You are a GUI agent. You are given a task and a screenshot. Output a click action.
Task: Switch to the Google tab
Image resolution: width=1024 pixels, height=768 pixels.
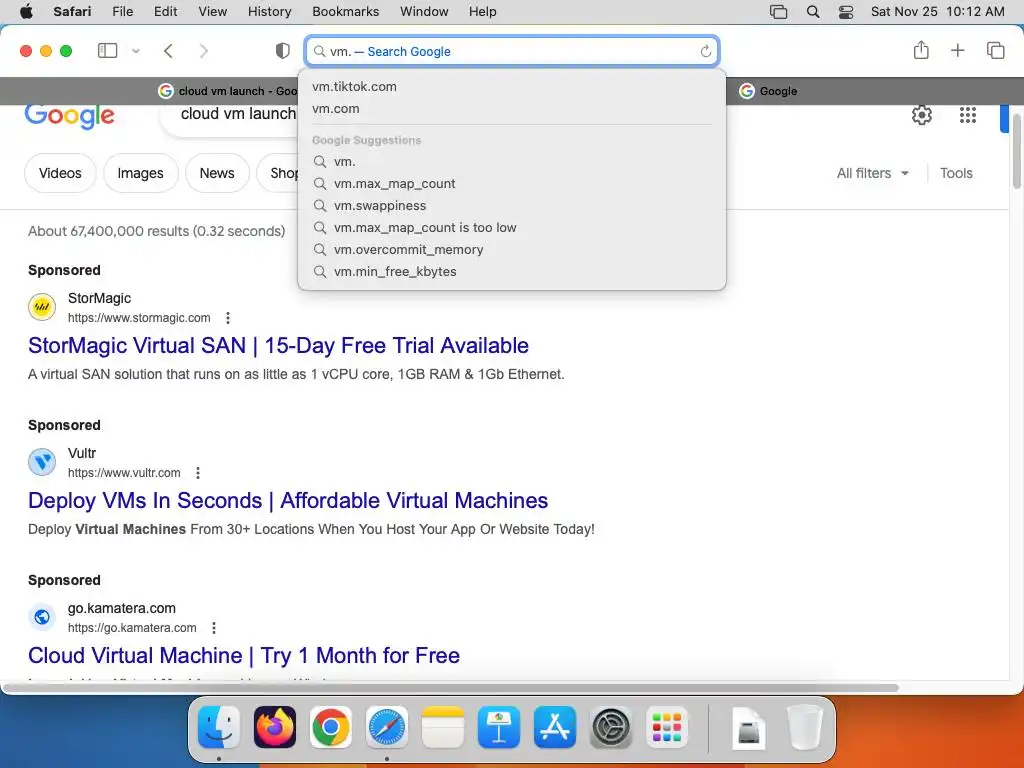coord(768,91)
